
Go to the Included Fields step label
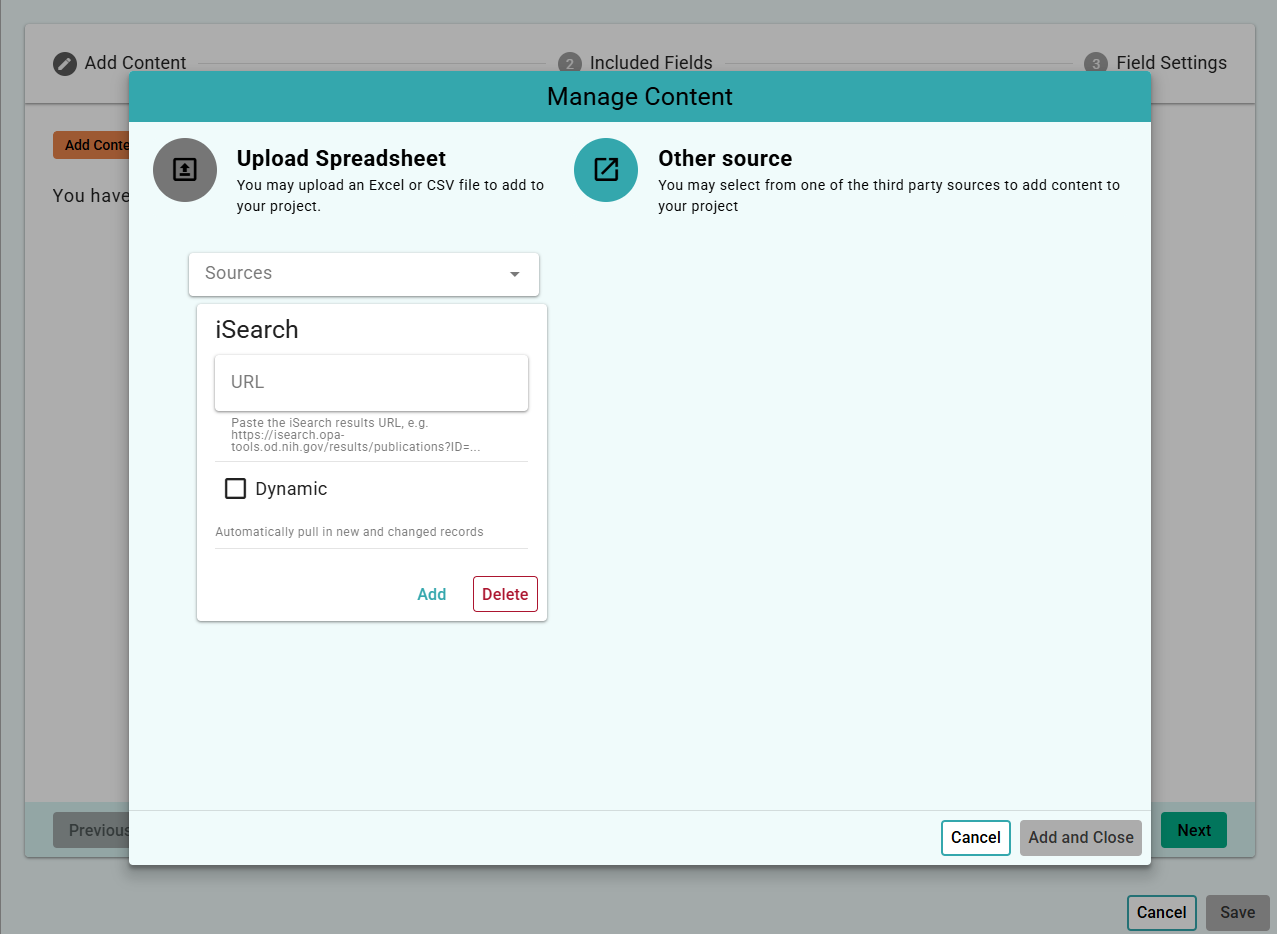coord(651,63)
